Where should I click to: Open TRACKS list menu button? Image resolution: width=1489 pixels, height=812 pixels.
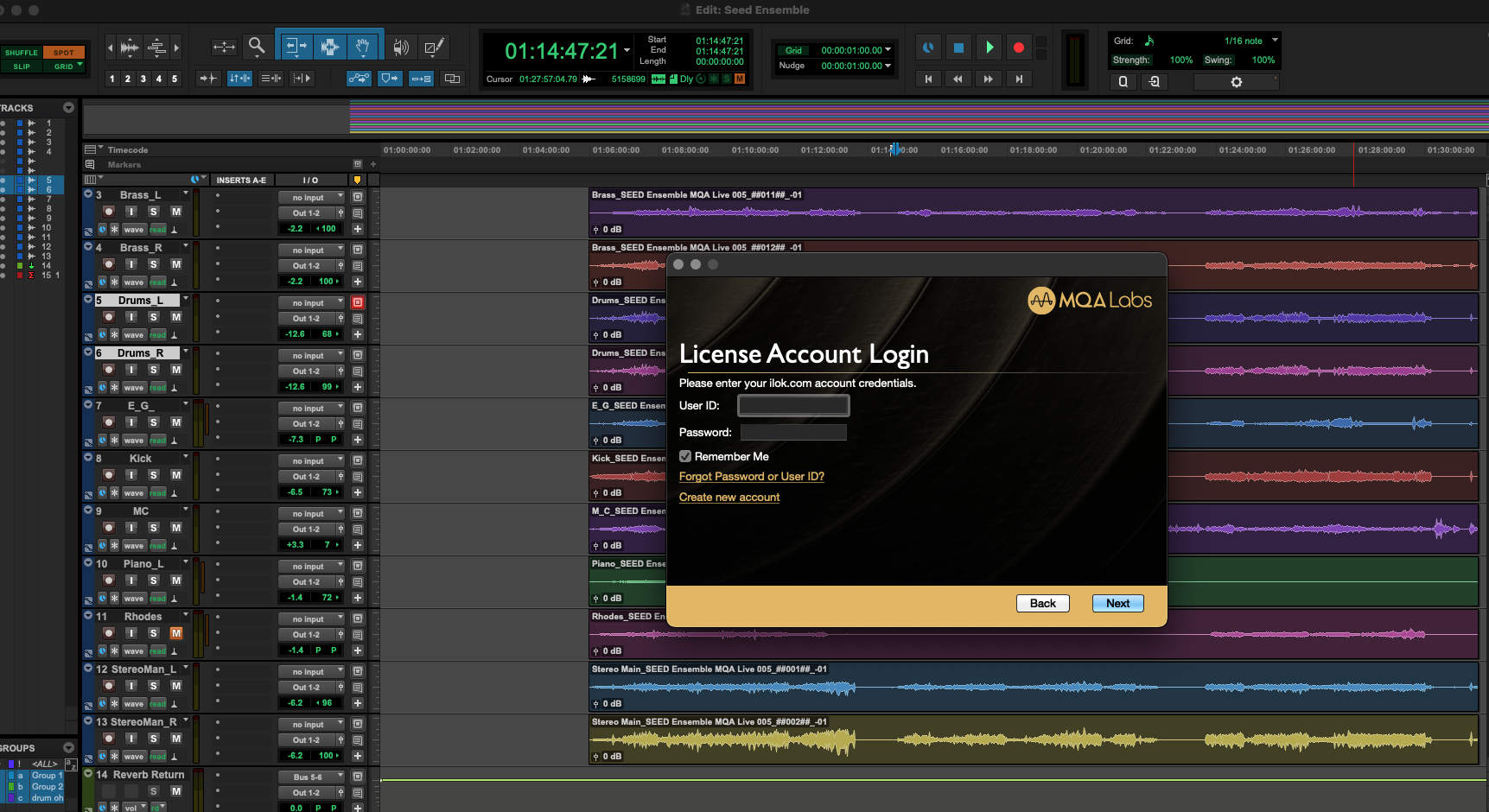[68, 108]
